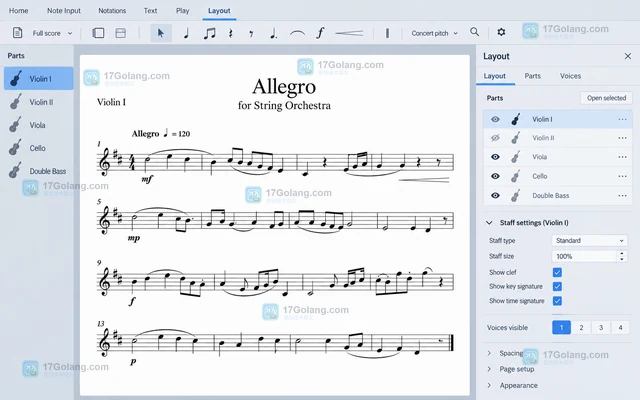Open the Staff type Standard dropdown
Screen dimensions: 640x400
589,240
